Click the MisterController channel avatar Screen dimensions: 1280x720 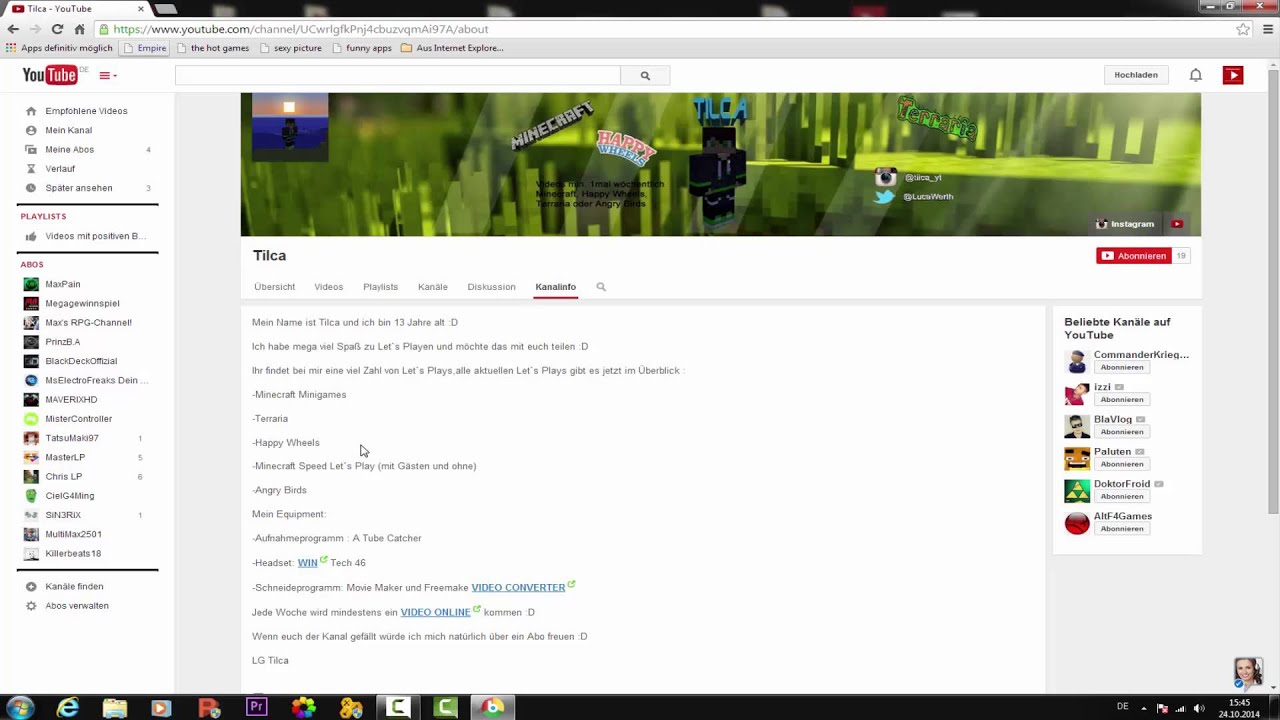click(x=31, y=419)
